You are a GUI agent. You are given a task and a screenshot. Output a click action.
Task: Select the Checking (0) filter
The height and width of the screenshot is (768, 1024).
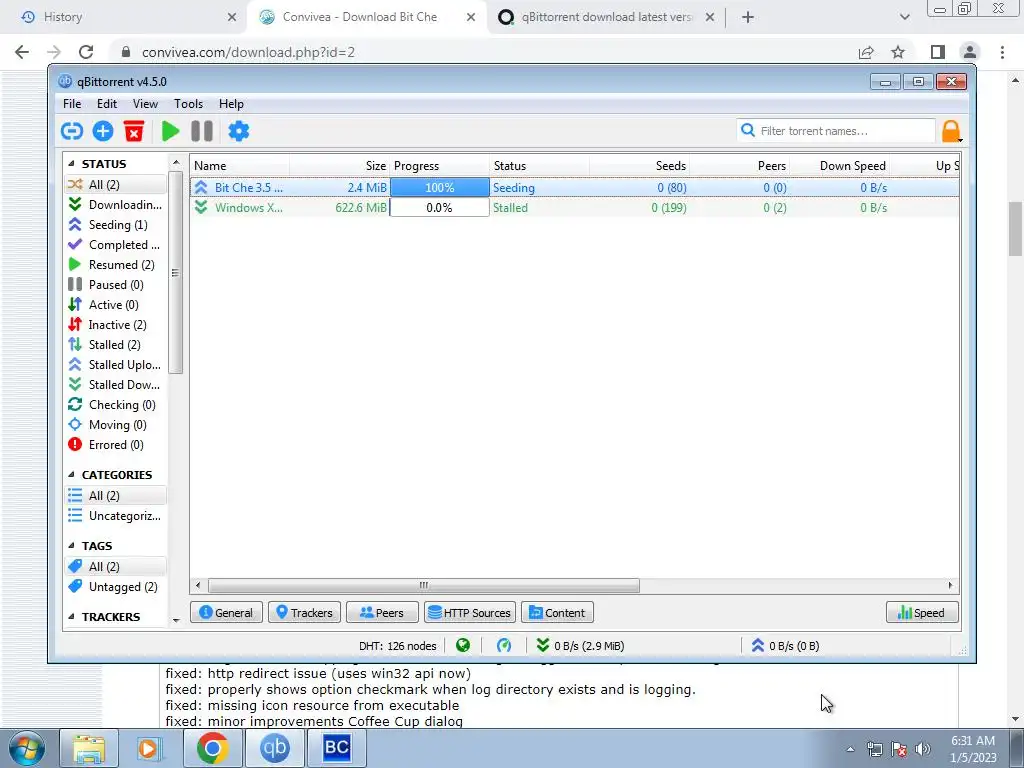pyautogui.click(x=116, y=405)
